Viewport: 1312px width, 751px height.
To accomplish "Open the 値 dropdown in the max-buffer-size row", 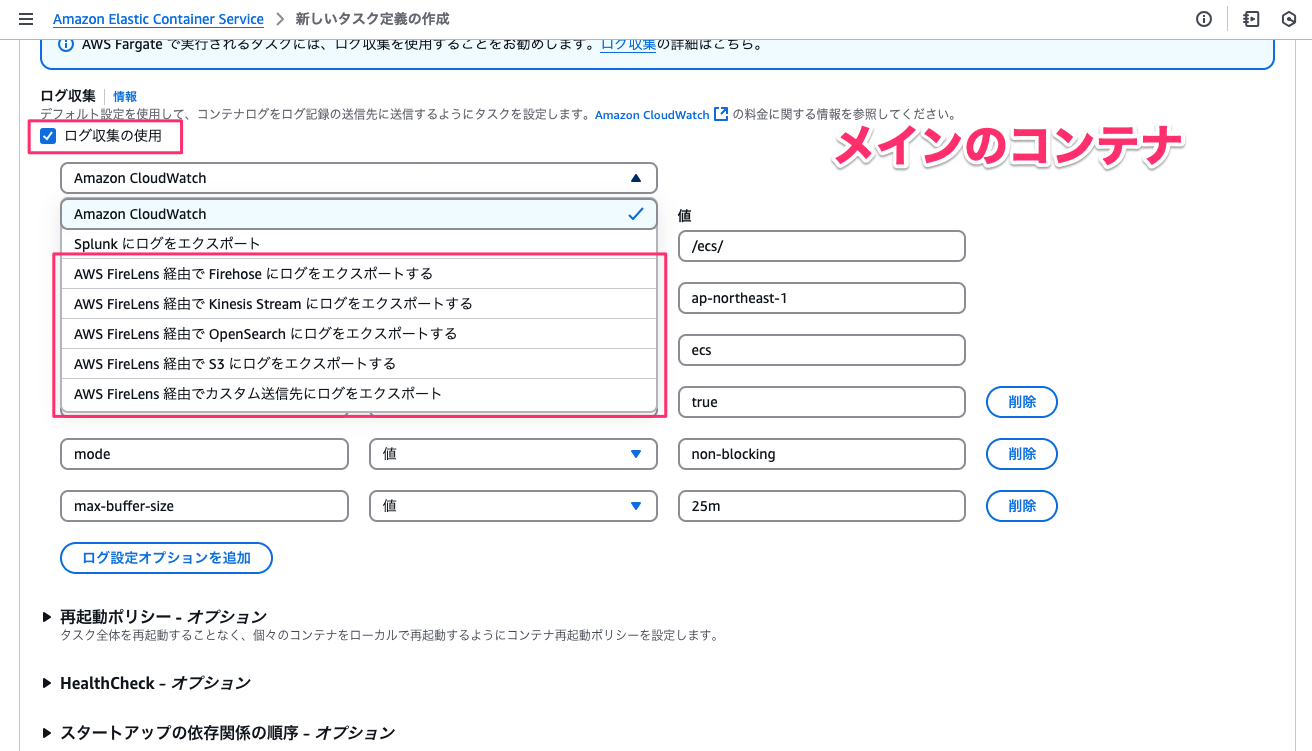I will point(513,506).
